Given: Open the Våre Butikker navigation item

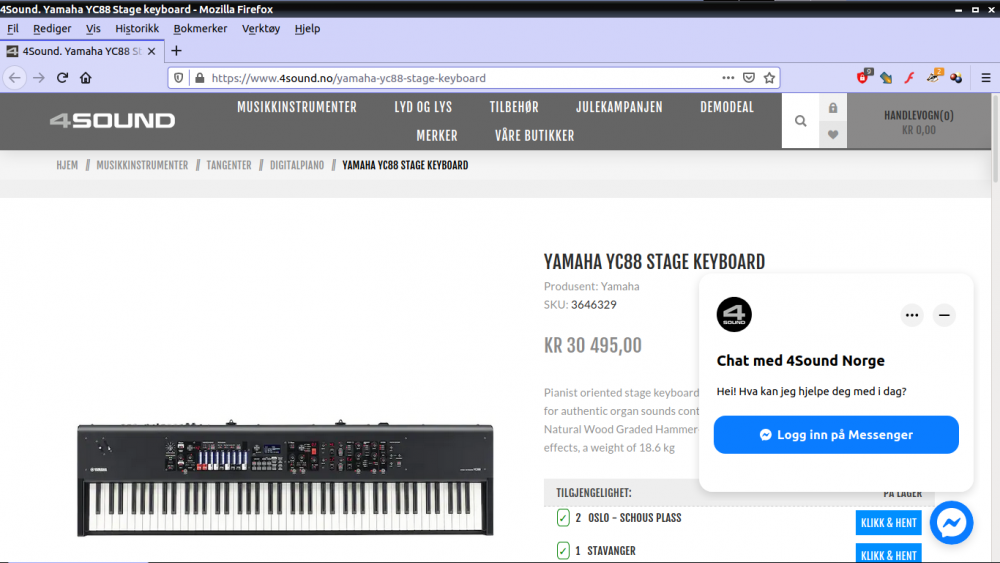Looking at the screenshot, I should tap(534, 136).
